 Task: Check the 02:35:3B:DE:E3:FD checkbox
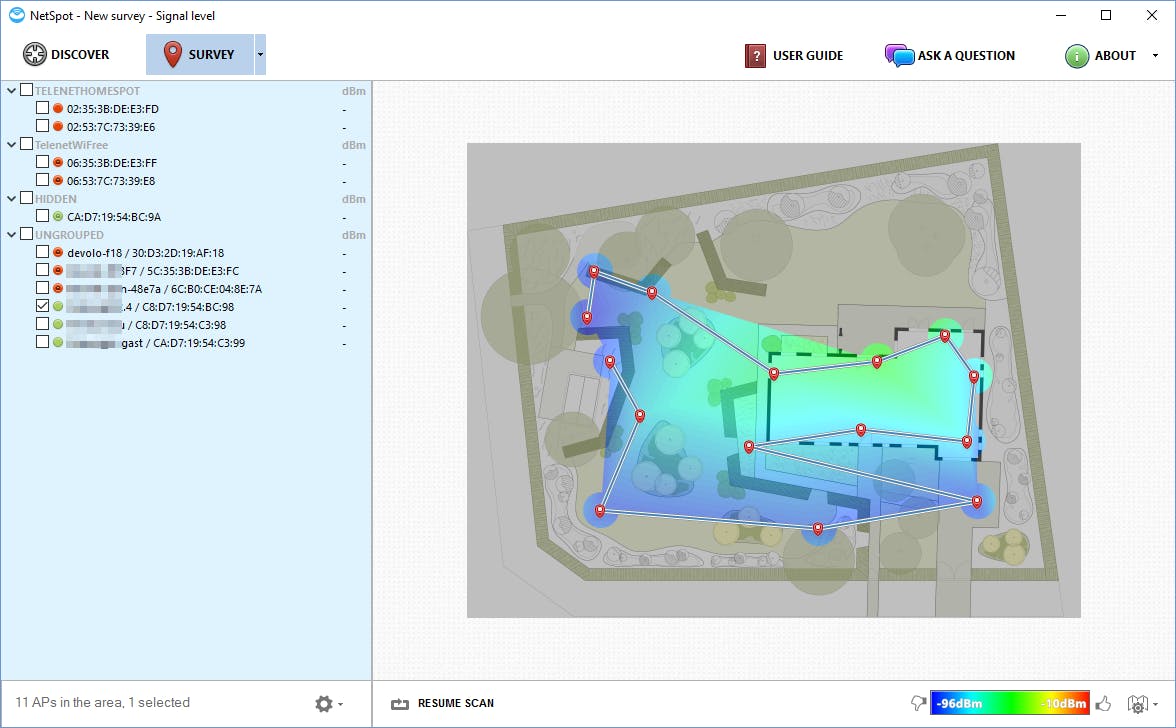click(x=43, y=108)
